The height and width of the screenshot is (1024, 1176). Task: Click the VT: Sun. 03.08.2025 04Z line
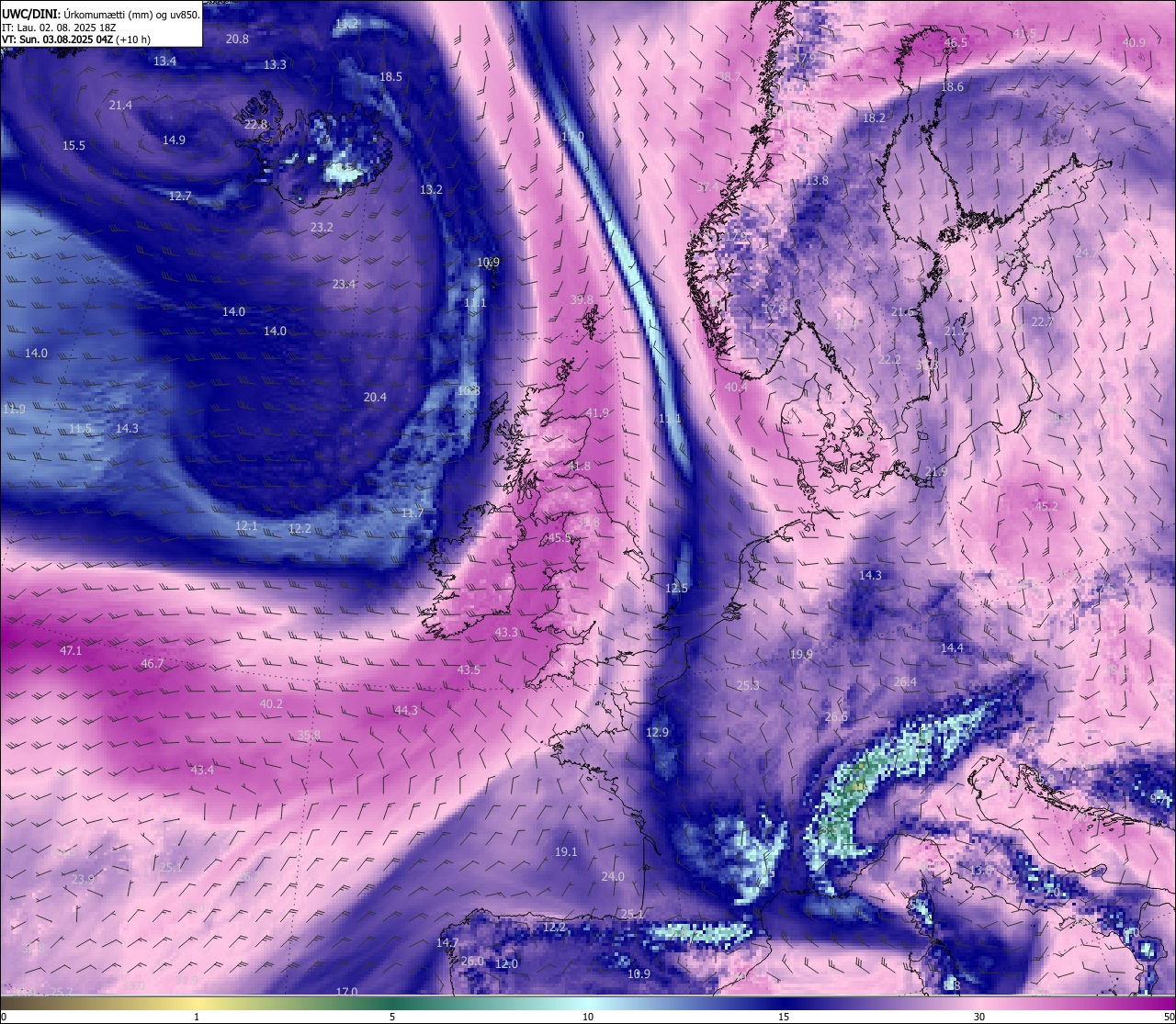pos(76,40)
